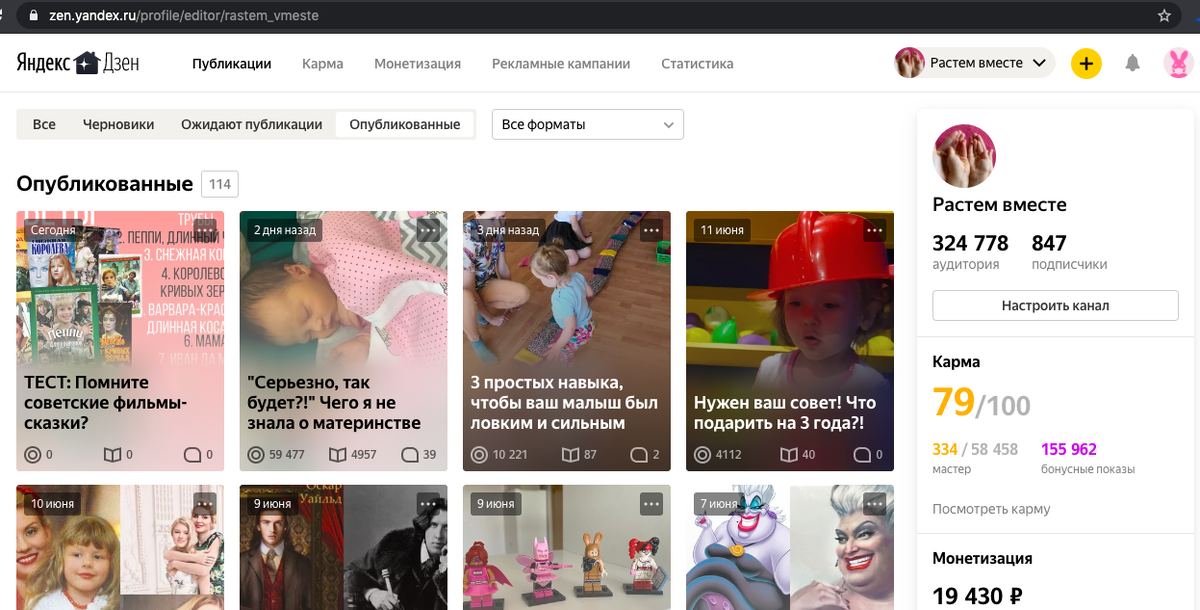1200x610 pixels.
Task: Click comments icon showing 39
Action: pyautogui.click(x=410, y=455)
